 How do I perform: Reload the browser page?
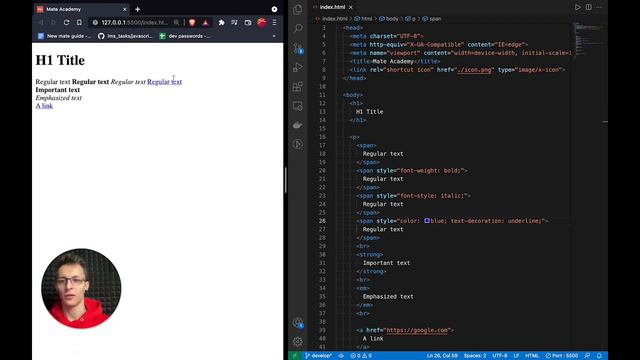click(x=66, y=22)
